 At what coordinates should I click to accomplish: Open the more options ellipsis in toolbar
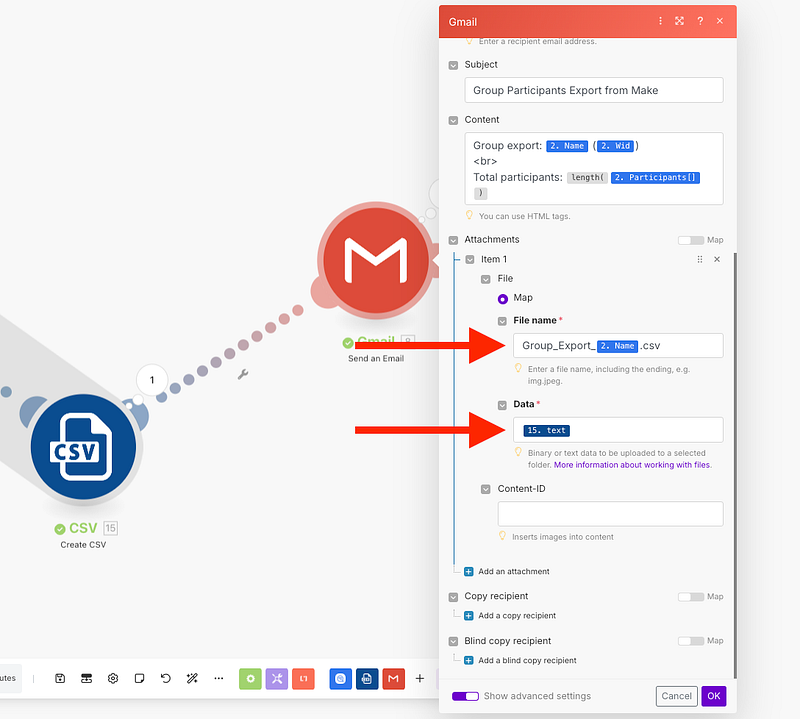click(x=218, y=678)
